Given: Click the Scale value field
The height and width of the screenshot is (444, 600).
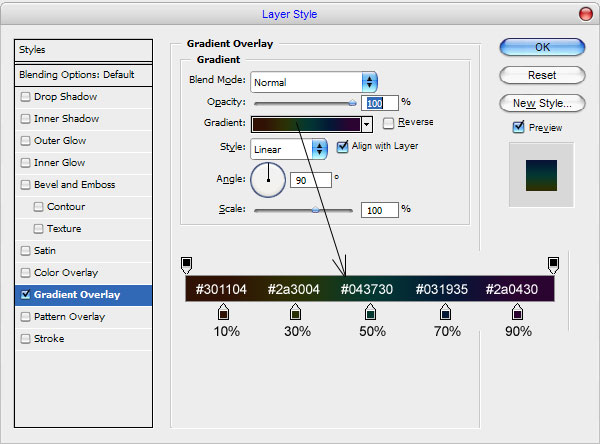Looking at the screenshot, I should coord(380,210).
